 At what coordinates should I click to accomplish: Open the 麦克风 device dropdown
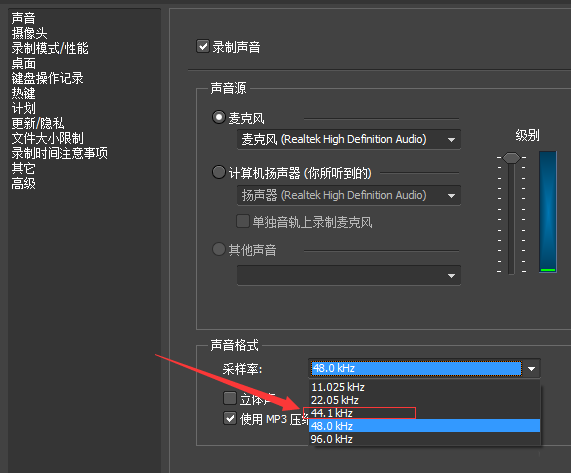coord(349,139)
